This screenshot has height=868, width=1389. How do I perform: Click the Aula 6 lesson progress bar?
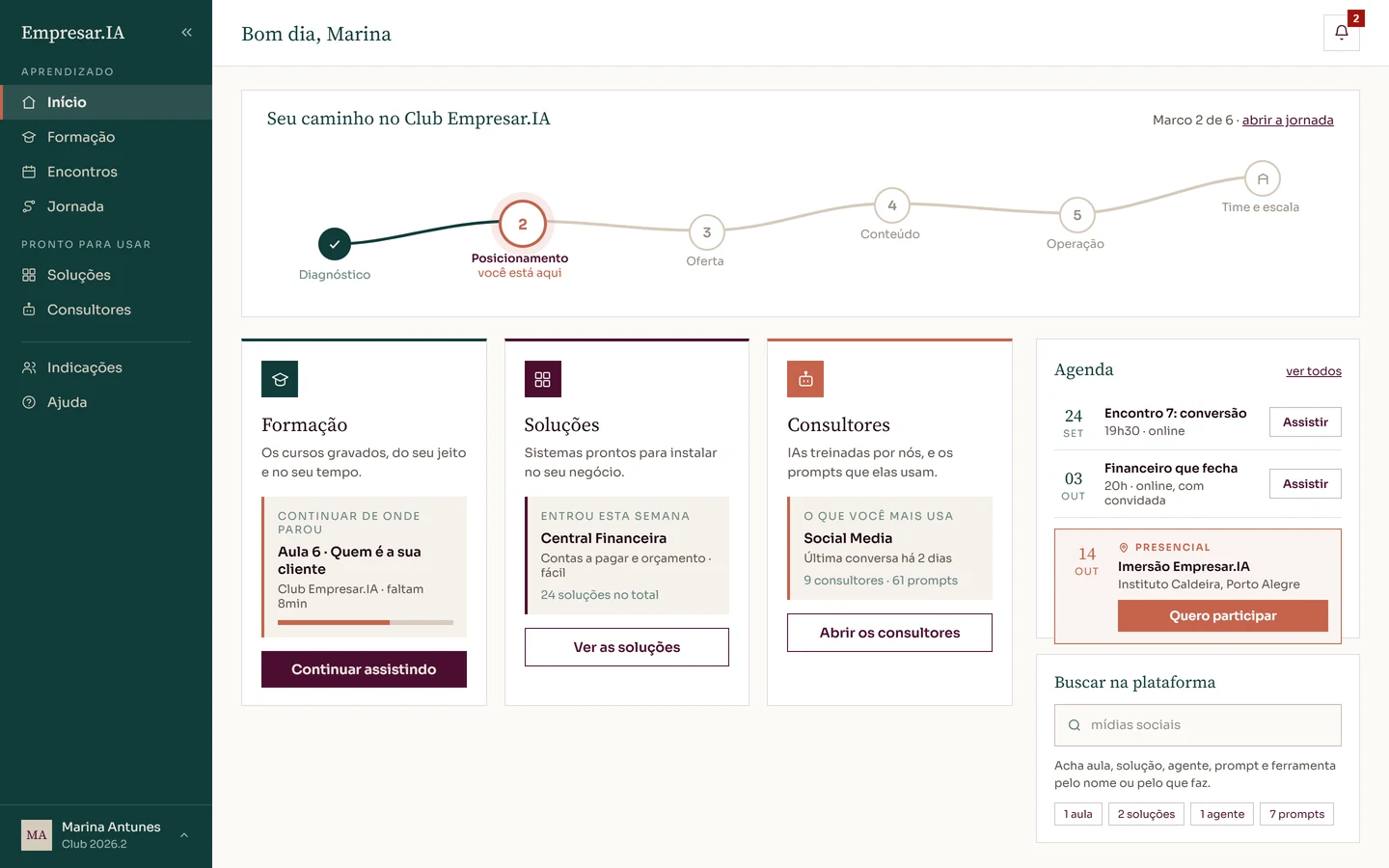(366, 623)
